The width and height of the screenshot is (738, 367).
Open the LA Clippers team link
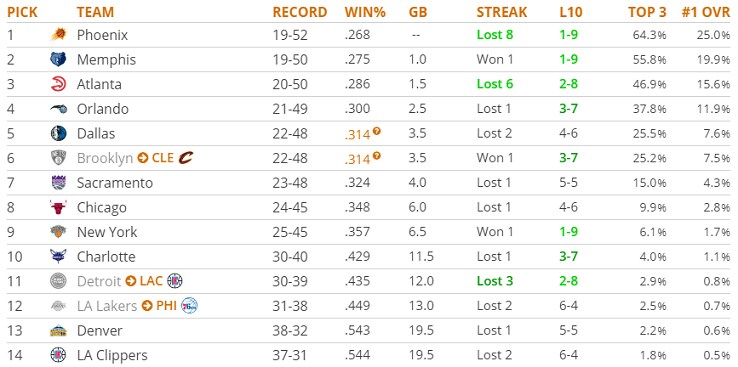[112, 355]
